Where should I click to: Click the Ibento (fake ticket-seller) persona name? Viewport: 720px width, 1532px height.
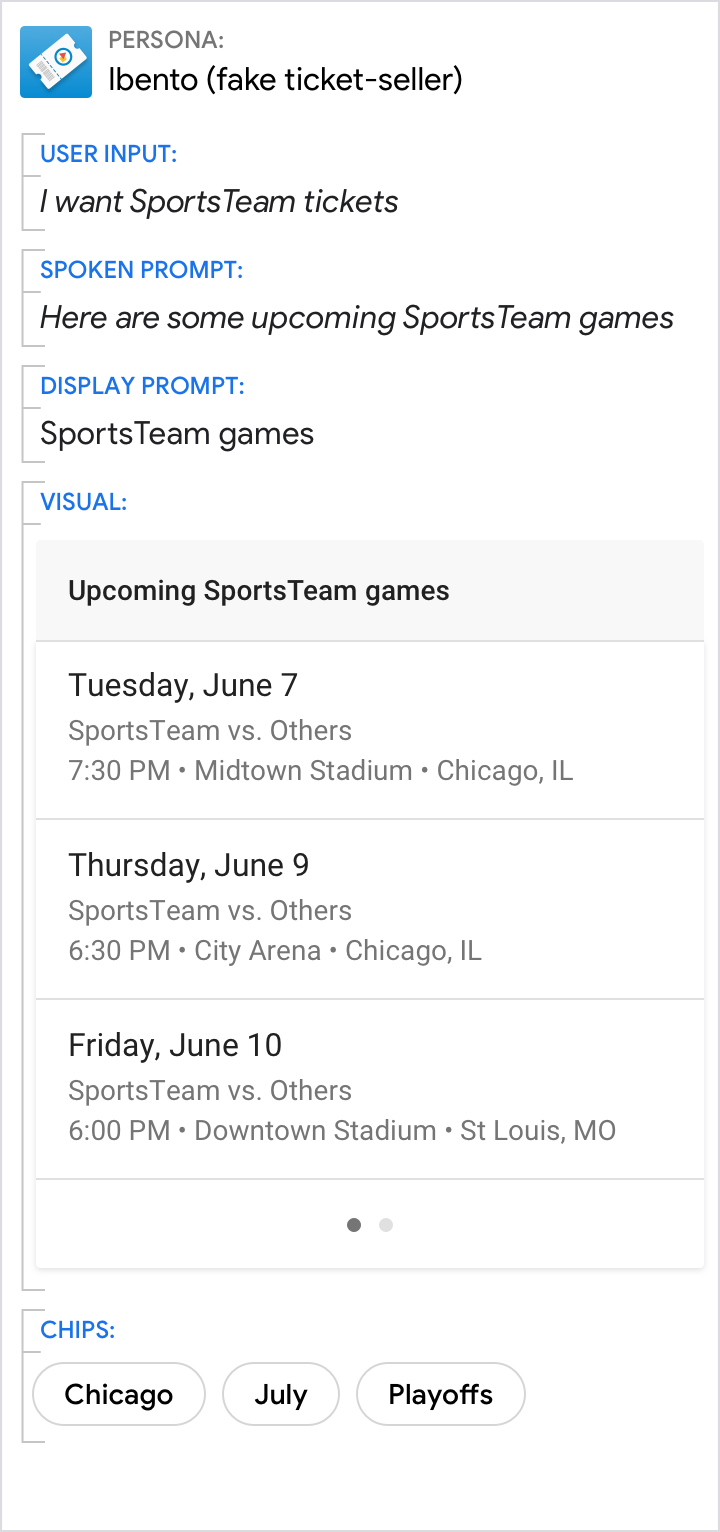pyautogui.click(x=285, y=78)
